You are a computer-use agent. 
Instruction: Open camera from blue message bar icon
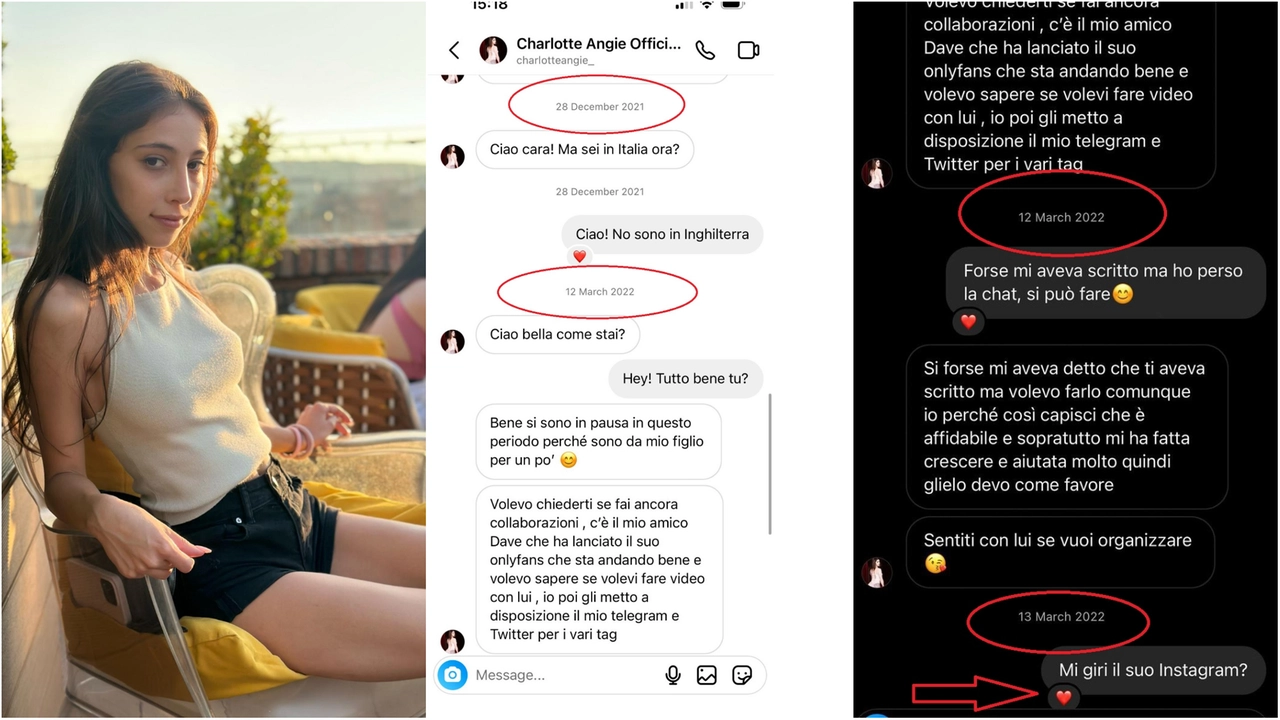pyautogui.click(x=453, y=675)
